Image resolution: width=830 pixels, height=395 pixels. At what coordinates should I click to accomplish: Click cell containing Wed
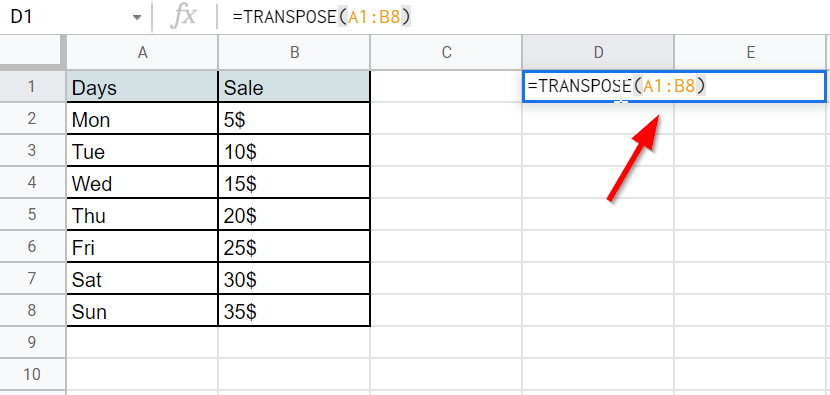[142, 183]
